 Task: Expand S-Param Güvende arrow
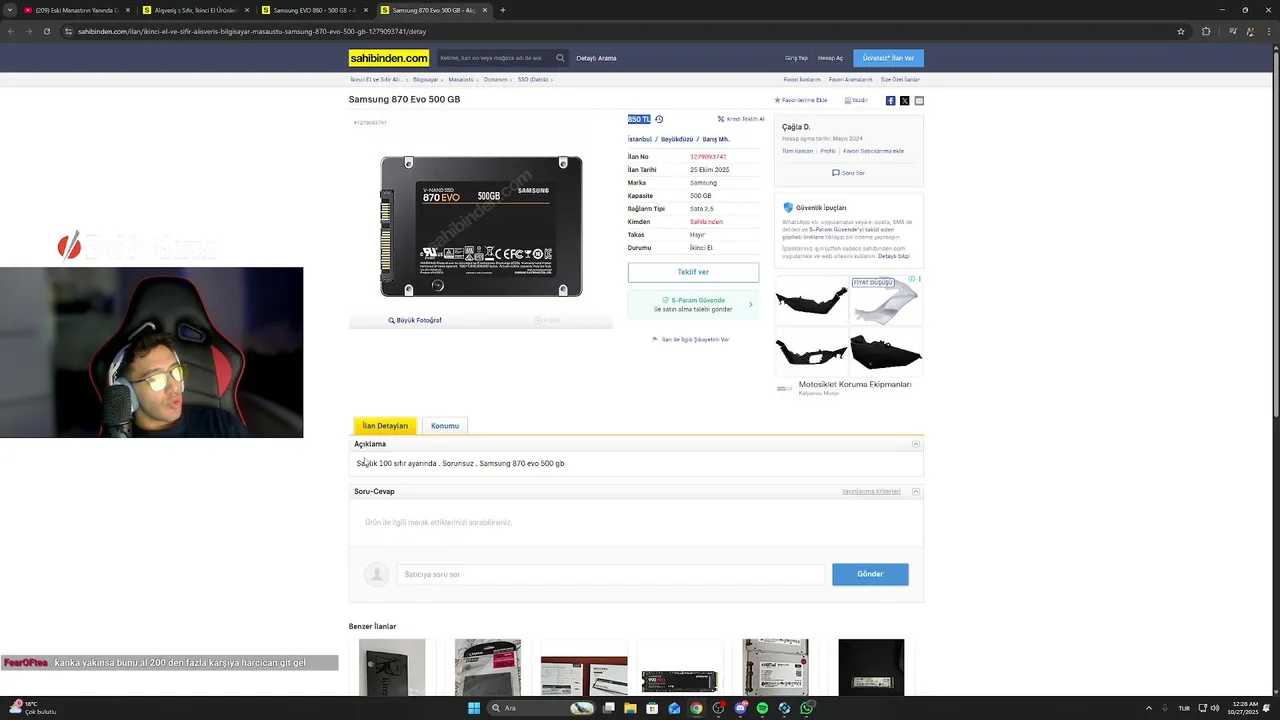[751, 304]
